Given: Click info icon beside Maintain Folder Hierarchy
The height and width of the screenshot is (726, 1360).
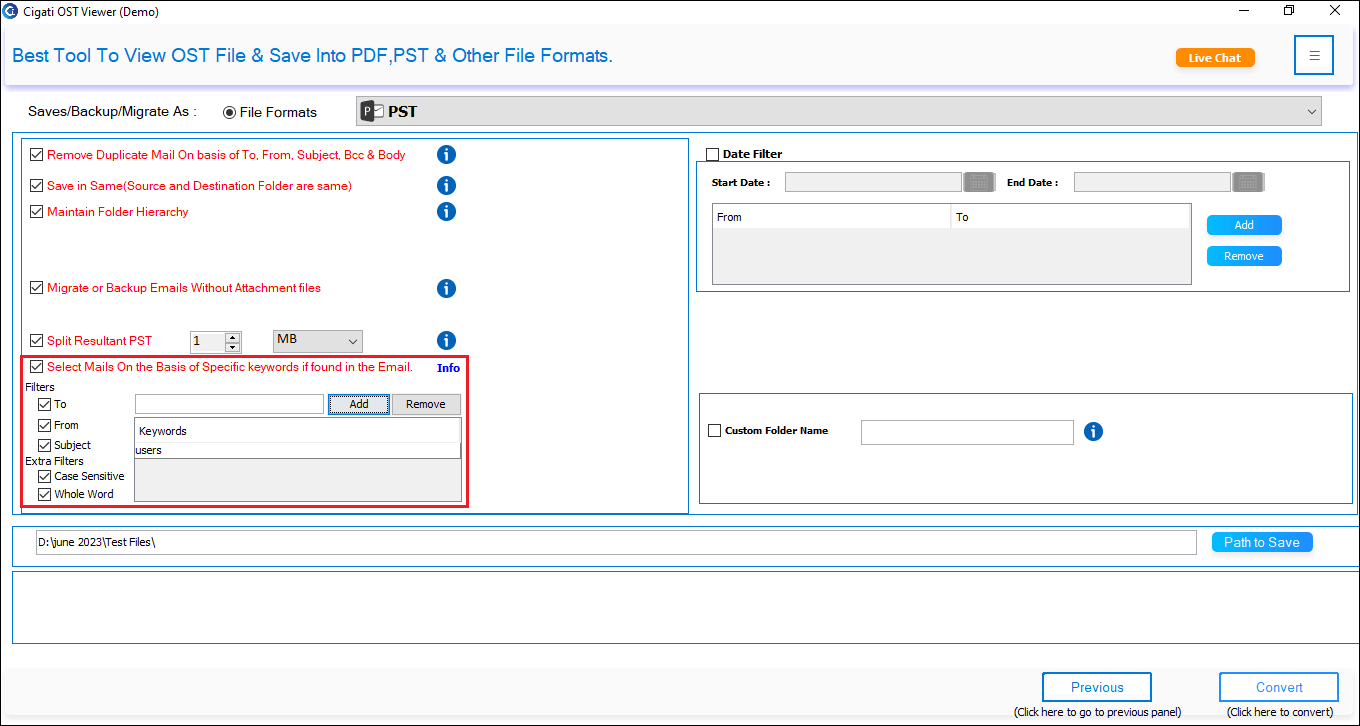Looking at the screenshot, I should click(x=447, y=212).
